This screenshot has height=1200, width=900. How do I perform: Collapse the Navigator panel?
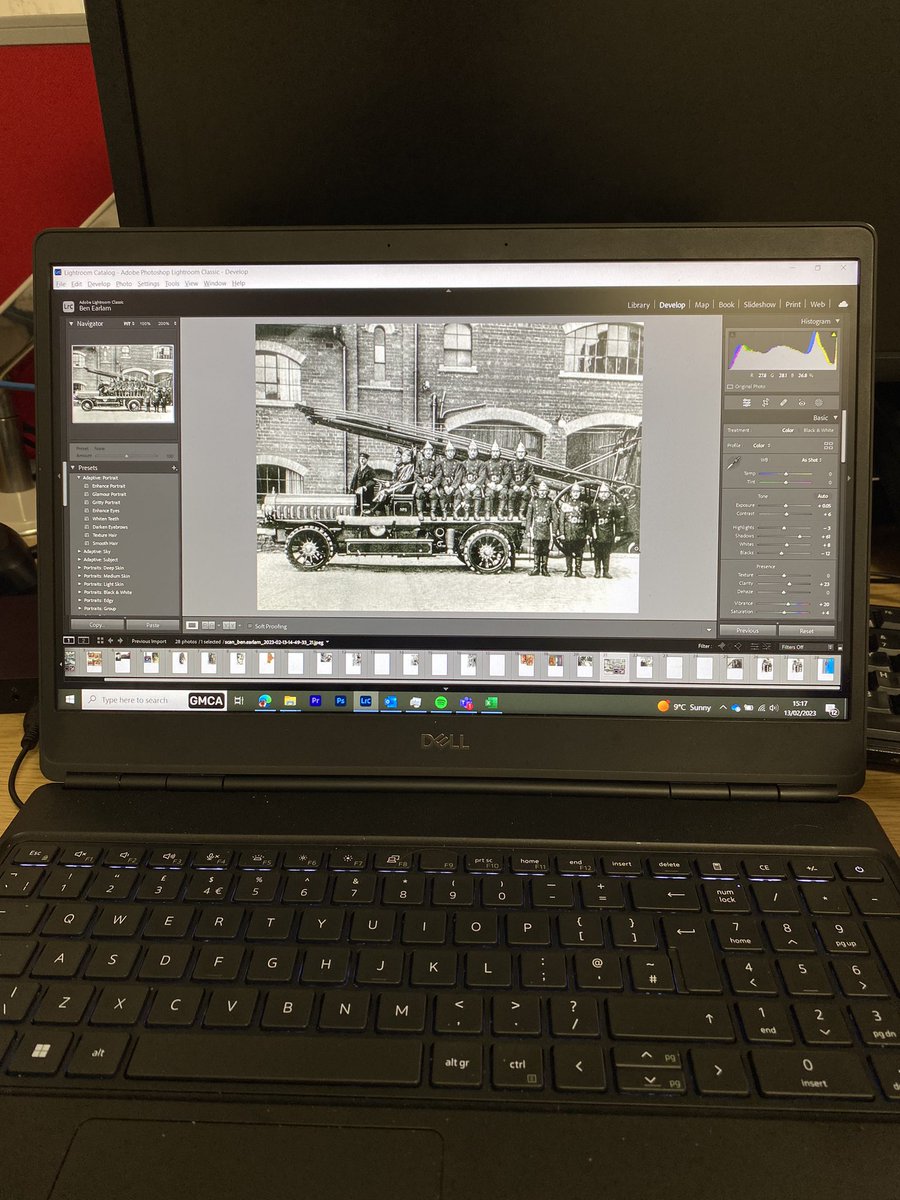pos(71,324)
